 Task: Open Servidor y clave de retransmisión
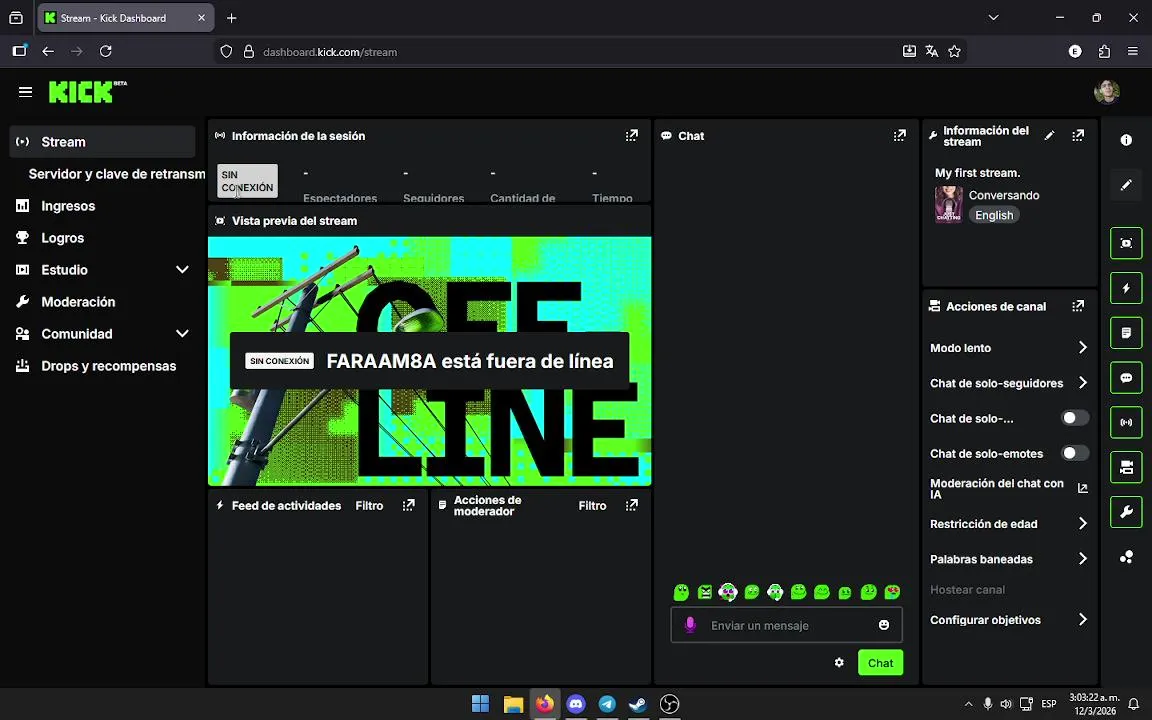click(x=117, y=174)
